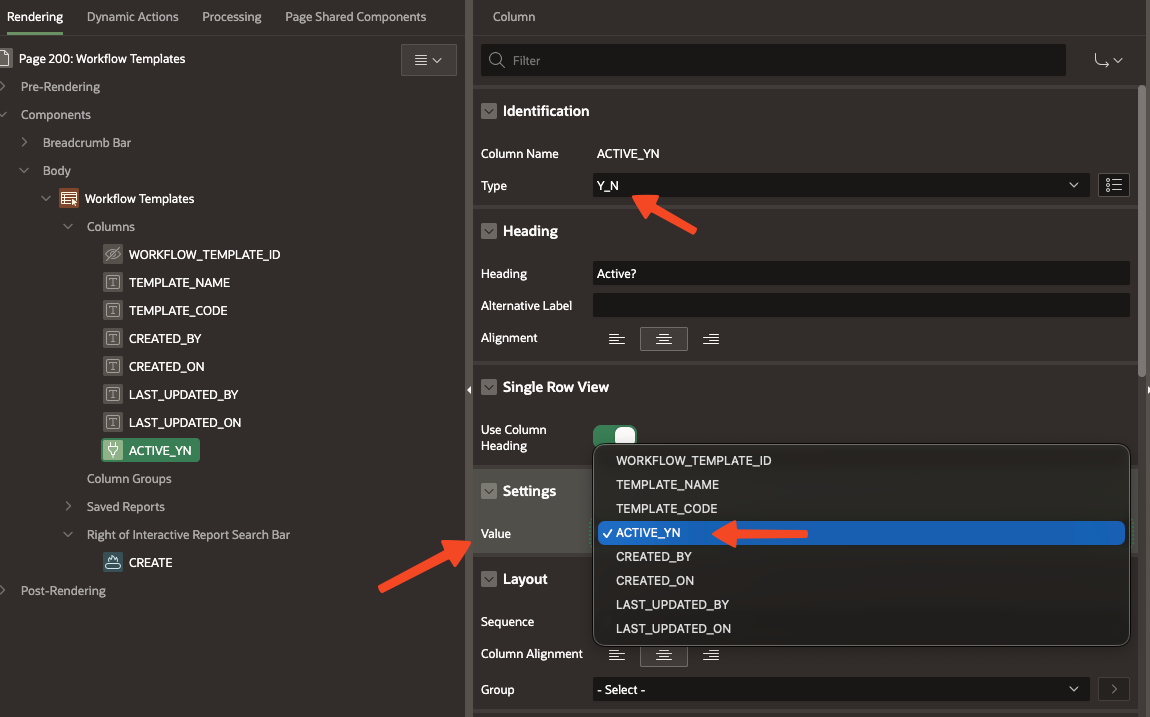1150x717 pixels.
Task: Click the text icon beside CREATED_ON in the tree
Action: (112, 366)
